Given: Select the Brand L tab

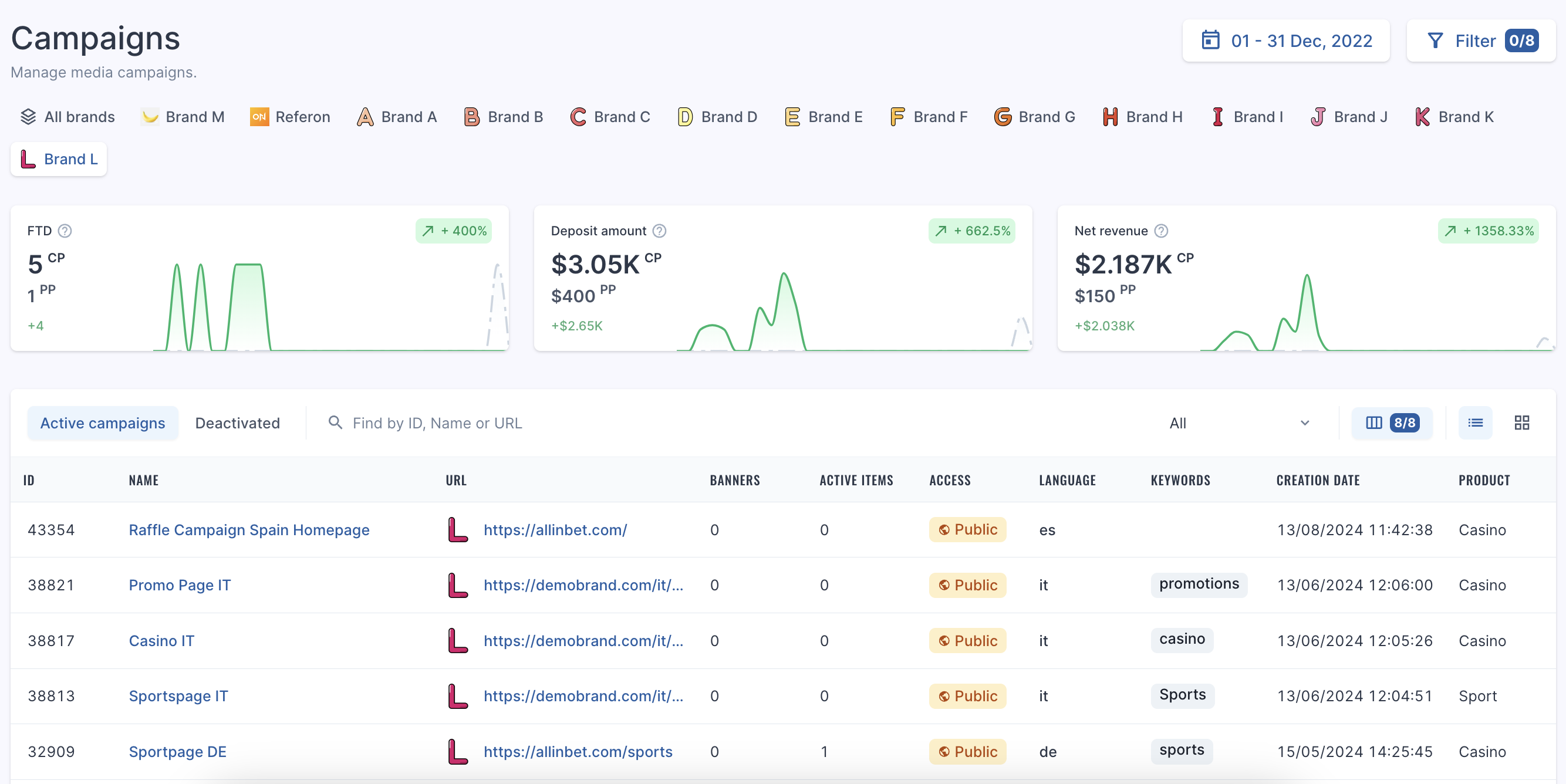Looking at the screenshot, I should coord(59,159).
